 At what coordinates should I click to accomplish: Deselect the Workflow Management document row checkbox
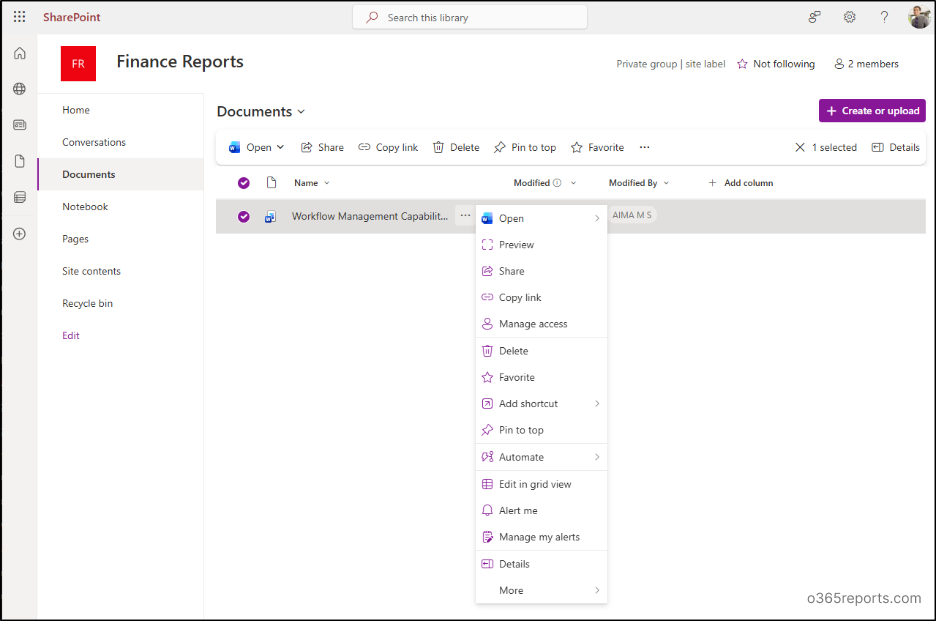pos(242,215)
